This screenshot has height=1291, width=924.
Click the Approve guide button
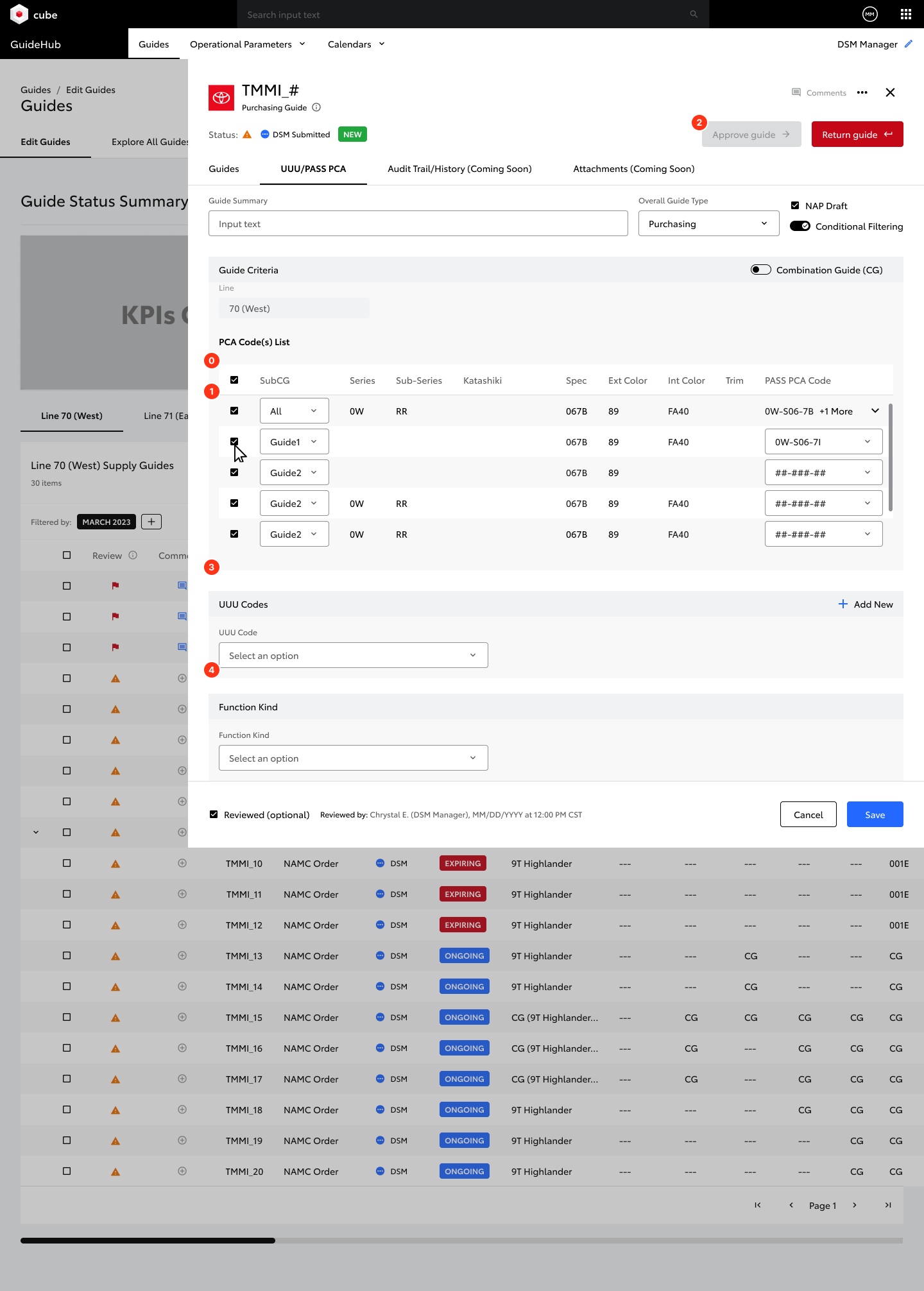click(751, 134)
